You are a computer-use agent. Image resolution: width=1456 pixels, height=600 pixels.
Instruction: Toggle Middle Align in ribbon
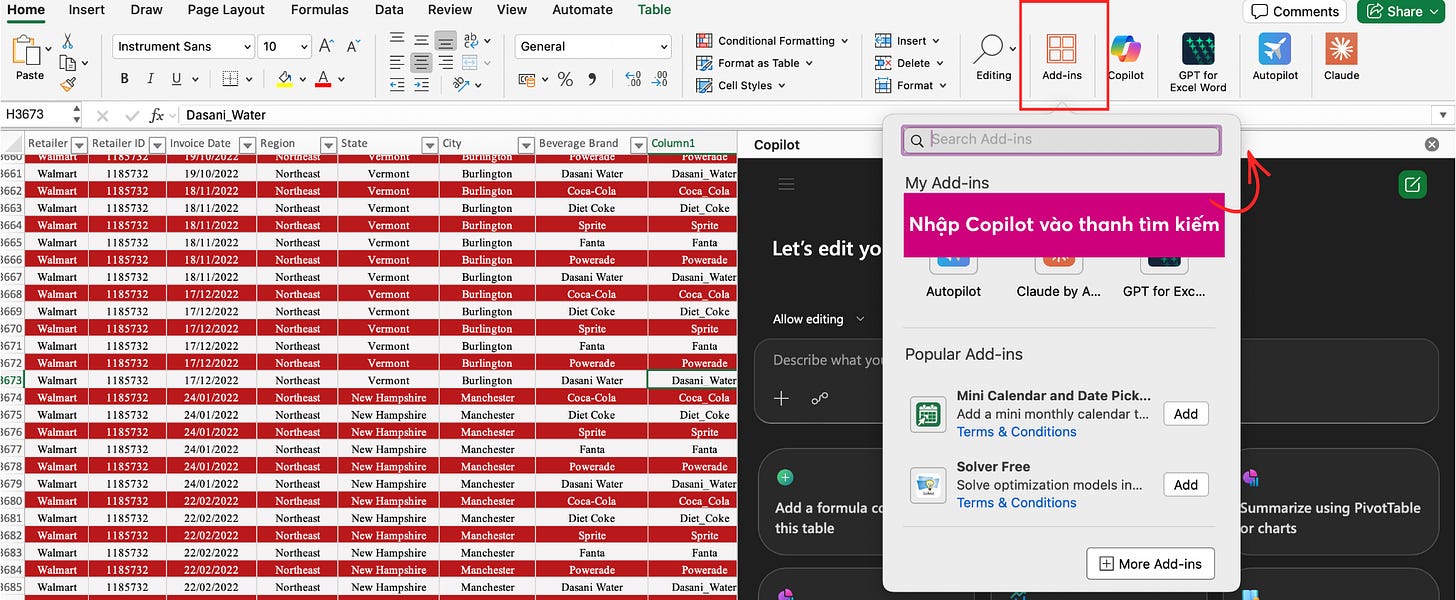[421, 41]
